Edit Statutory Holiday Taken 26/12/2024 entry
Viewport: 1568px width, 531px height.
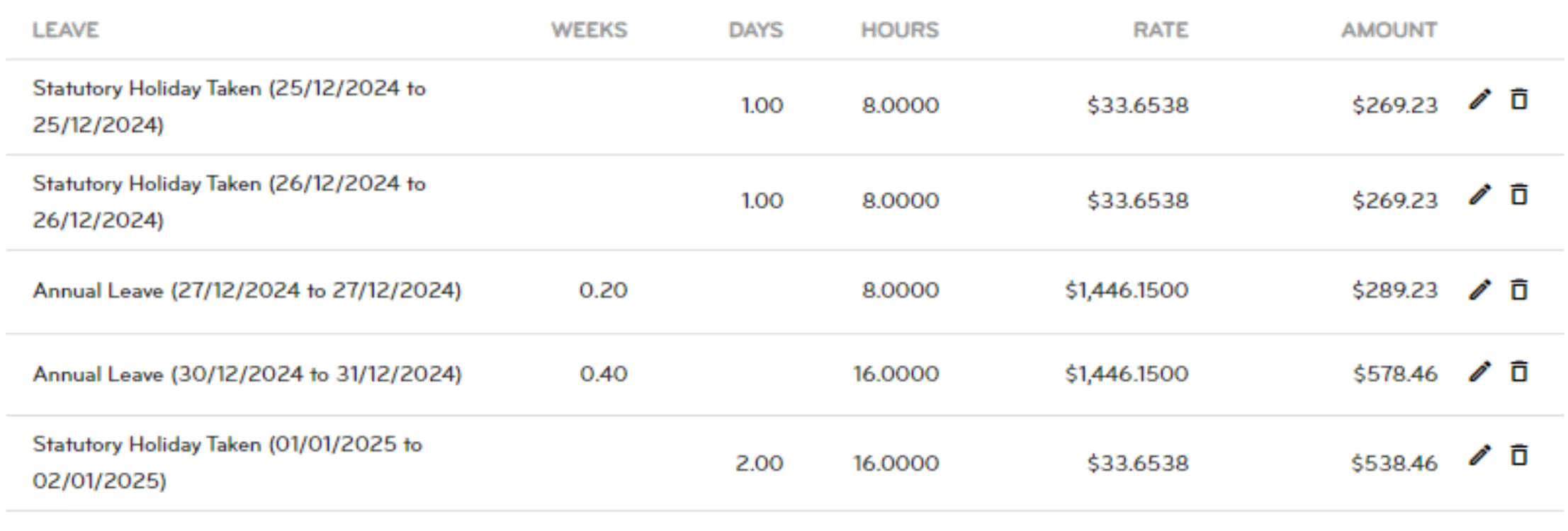tap(1479, 195)
